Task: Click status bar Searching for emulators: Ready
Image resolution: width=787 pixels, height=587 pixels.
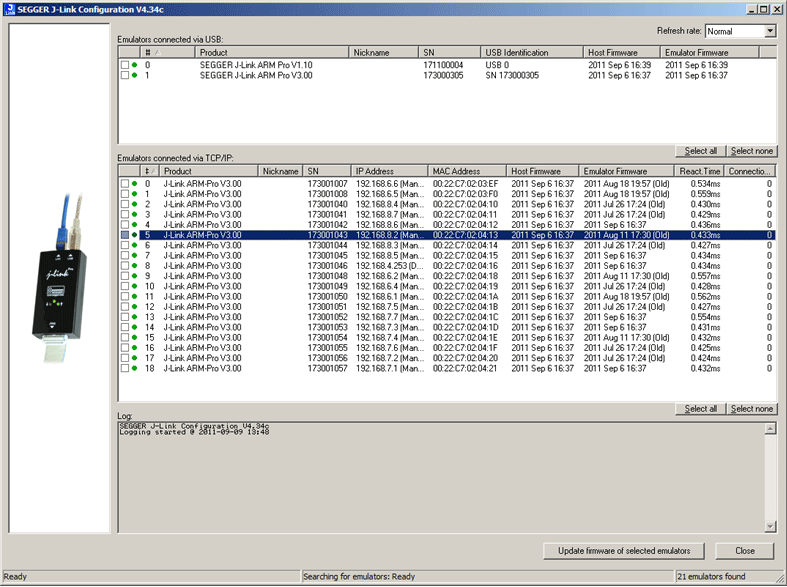Action: tap(359, 576)
